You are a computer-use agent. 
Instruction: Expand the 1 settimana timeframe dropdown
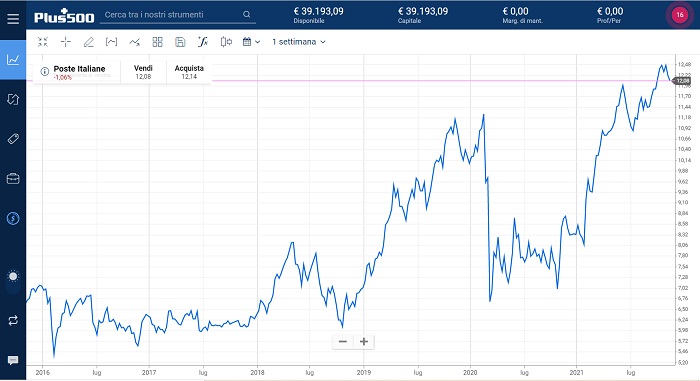click(x=299, y=42)
